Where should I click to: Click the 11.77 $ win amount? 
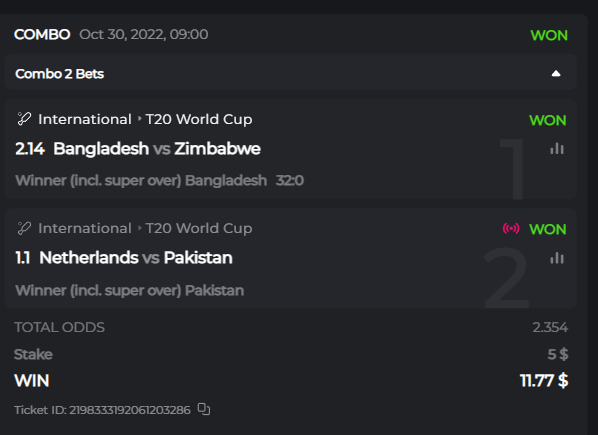(544, 380)
